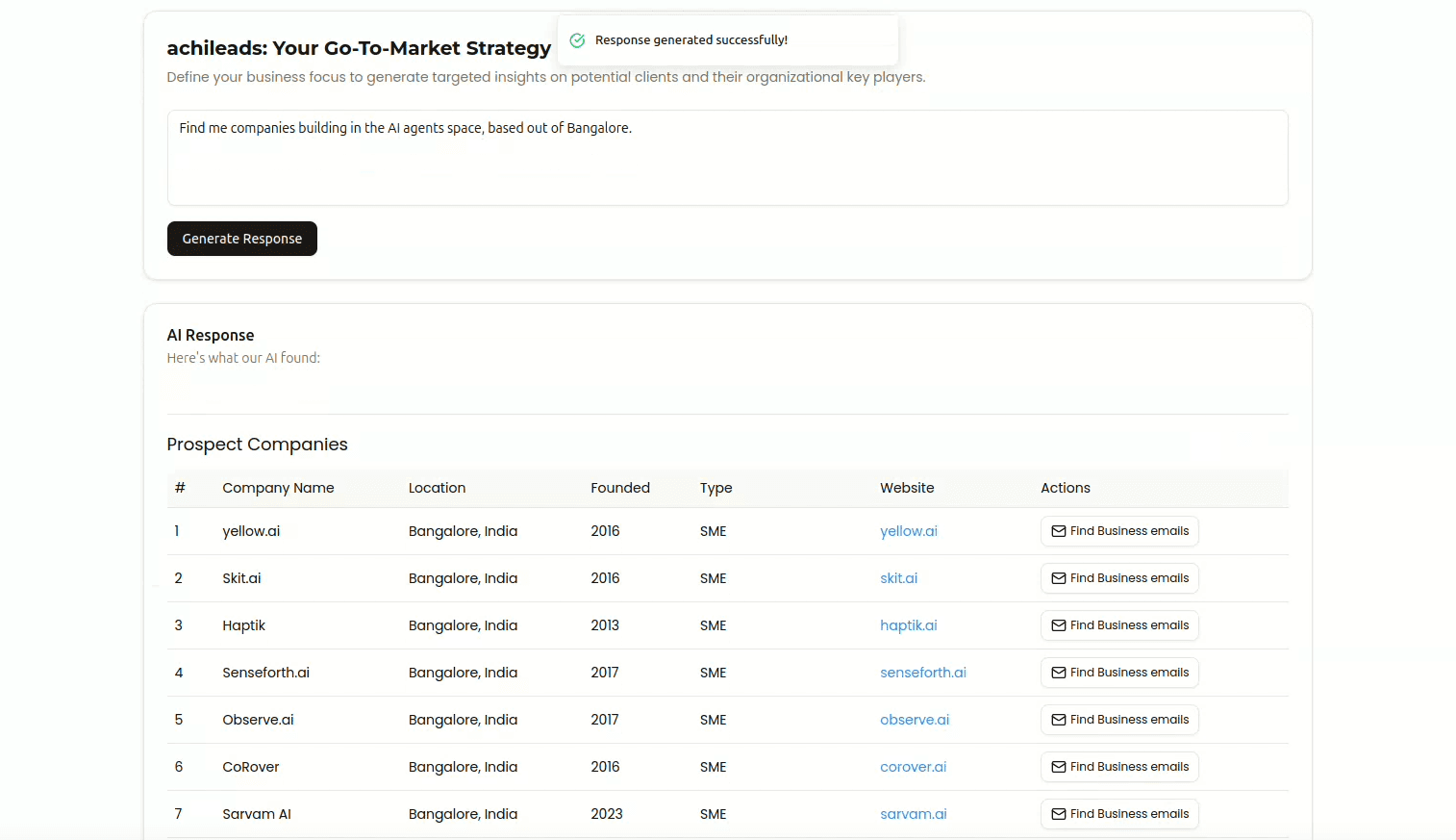The image size is (1456, 840).
Task: Click Find Business emails for Sarvam AI
Action: click(1119, 813)
